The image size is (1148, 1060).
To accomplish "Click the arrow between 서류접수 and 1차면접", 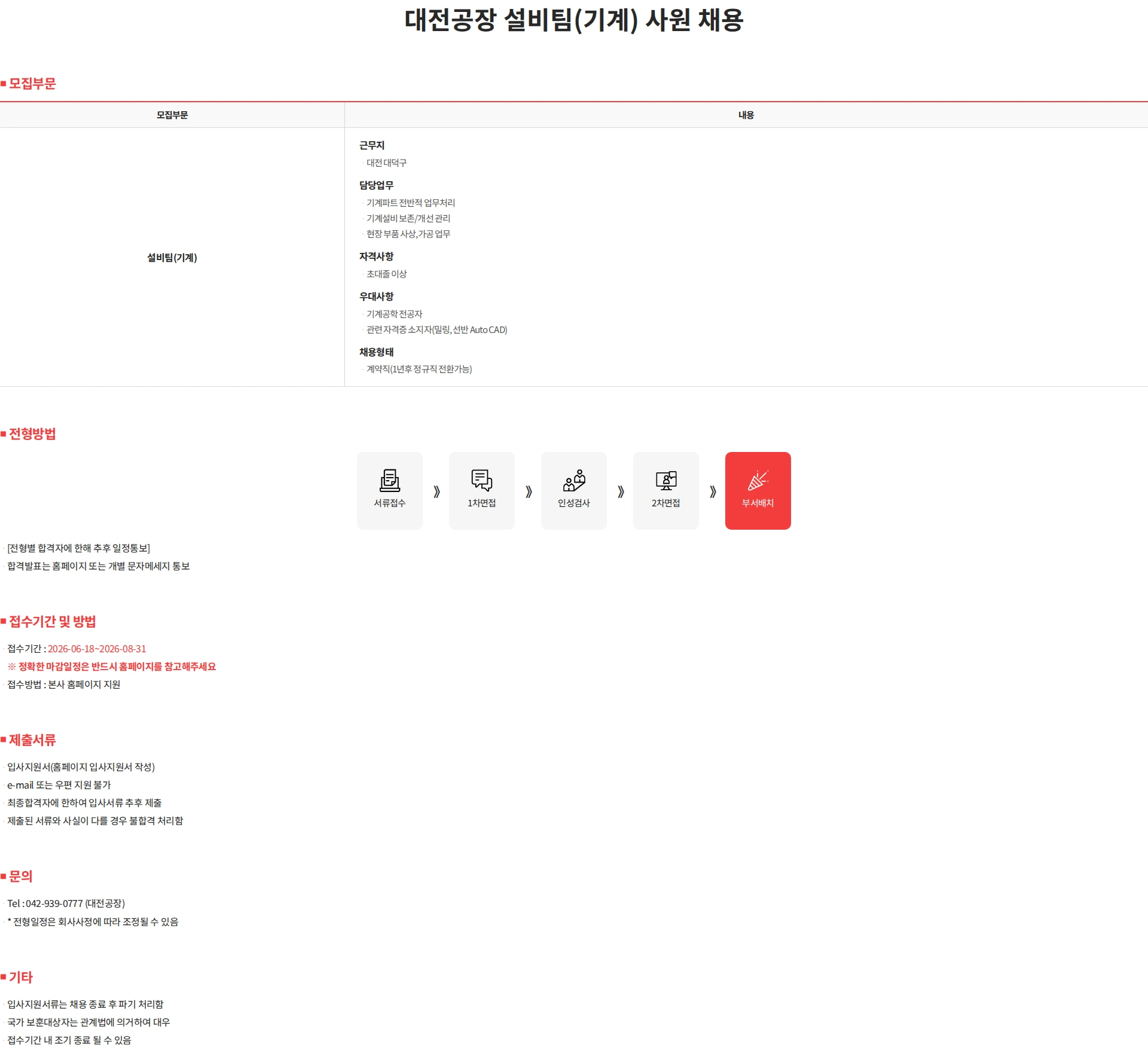I will pyautogui.click(x=436, y=491).
